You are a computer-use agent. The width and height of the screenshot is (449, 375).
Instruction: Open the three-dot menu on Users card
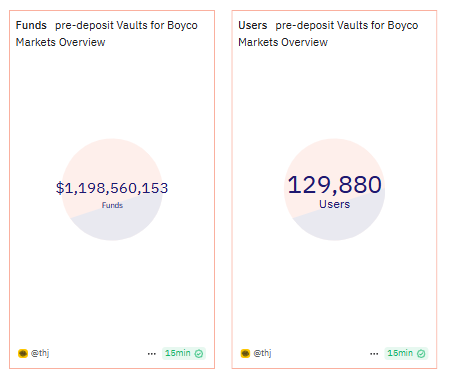click(374, 354)
